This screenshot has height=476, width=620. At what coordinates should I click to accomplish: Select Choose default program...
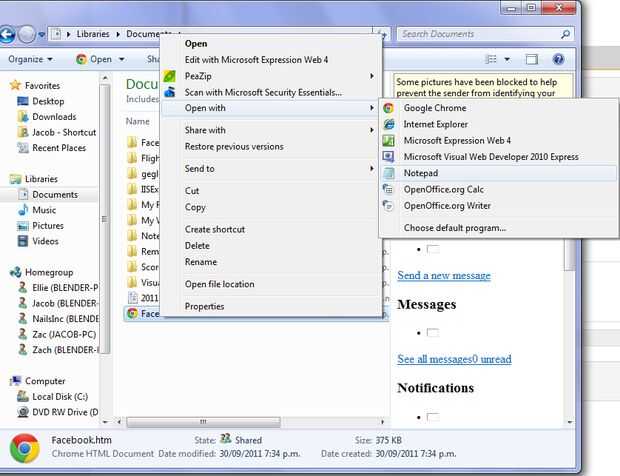pos(455,228)
